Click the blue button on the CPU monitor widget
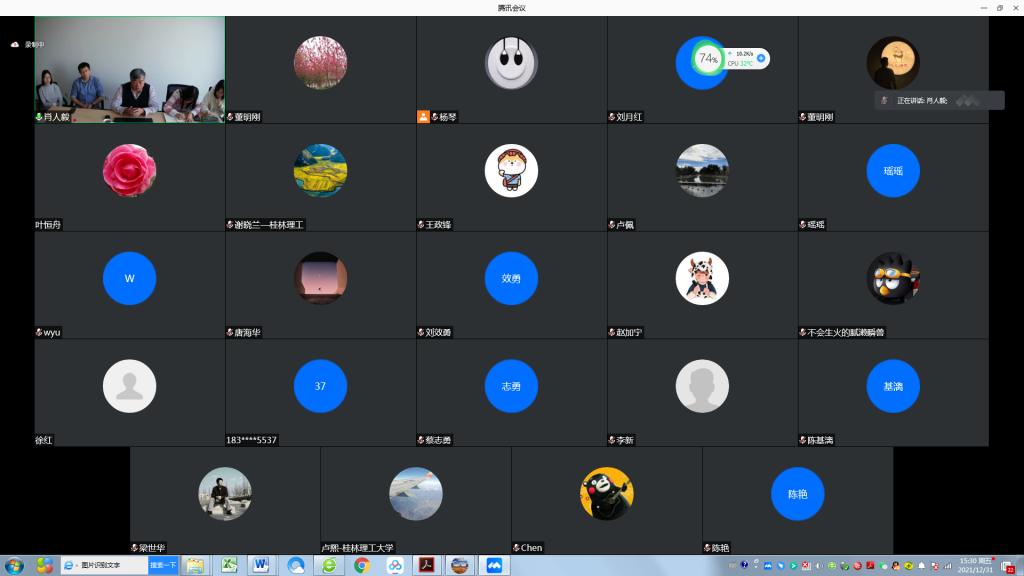This screenshot has width=1024, height=576. [761, 58]
